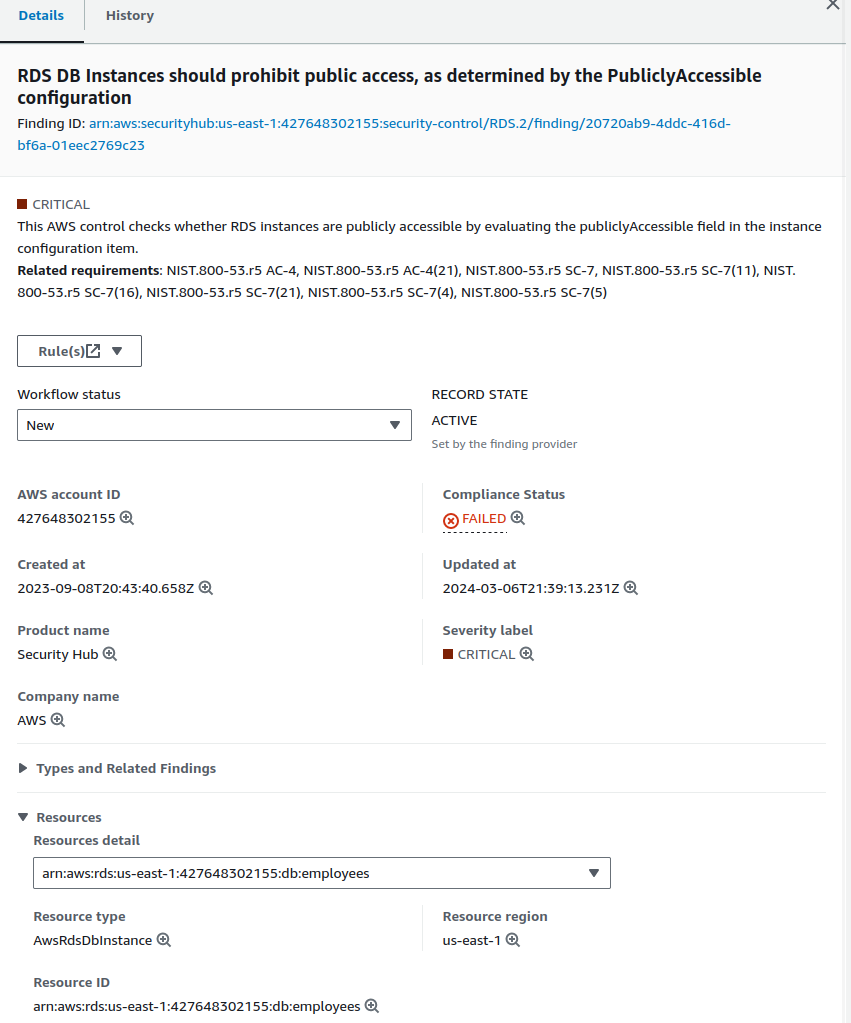Close the finding details panel

[x=832, y=5]
